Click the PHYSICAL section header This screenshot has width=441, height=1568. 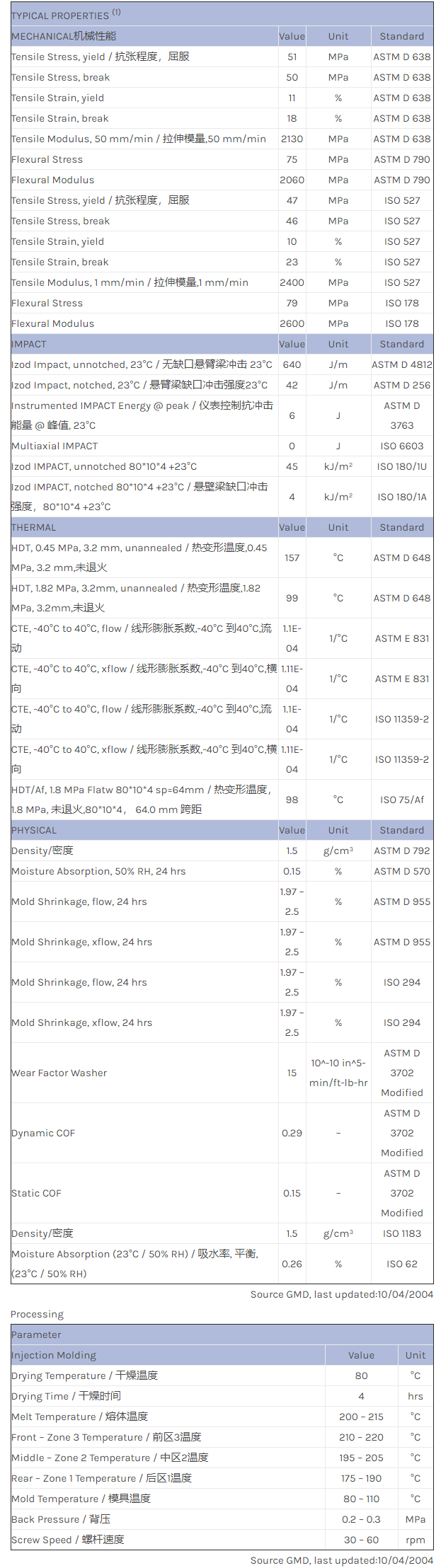pos(34,830)
